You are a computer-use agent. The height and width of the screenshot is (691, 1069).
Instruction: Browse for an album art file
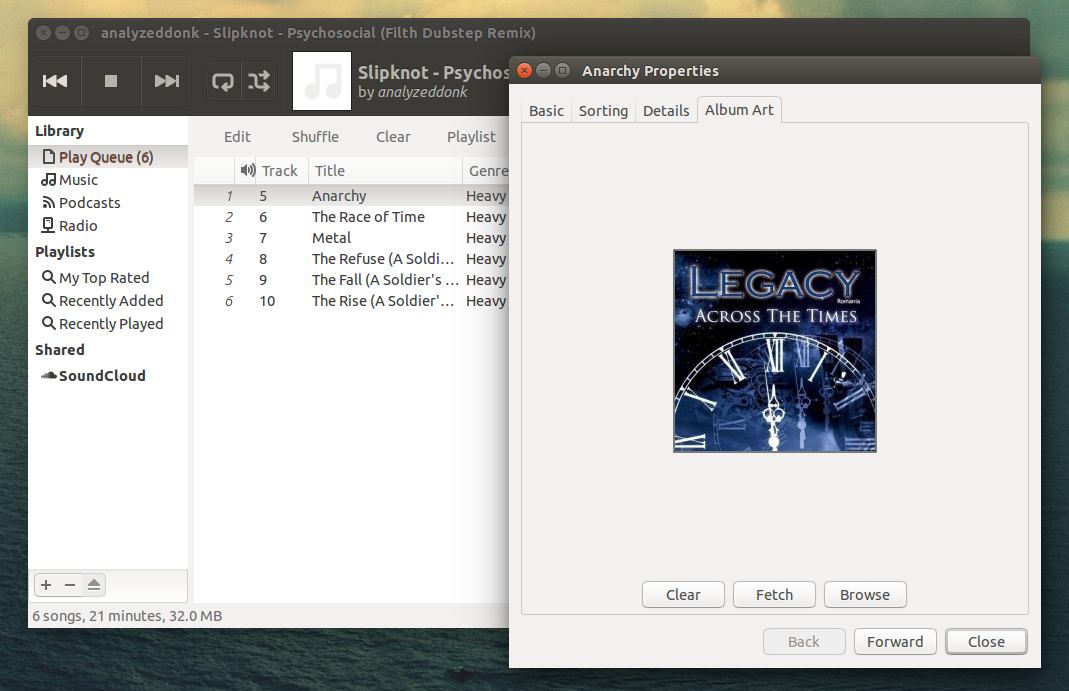coord(865,594)
